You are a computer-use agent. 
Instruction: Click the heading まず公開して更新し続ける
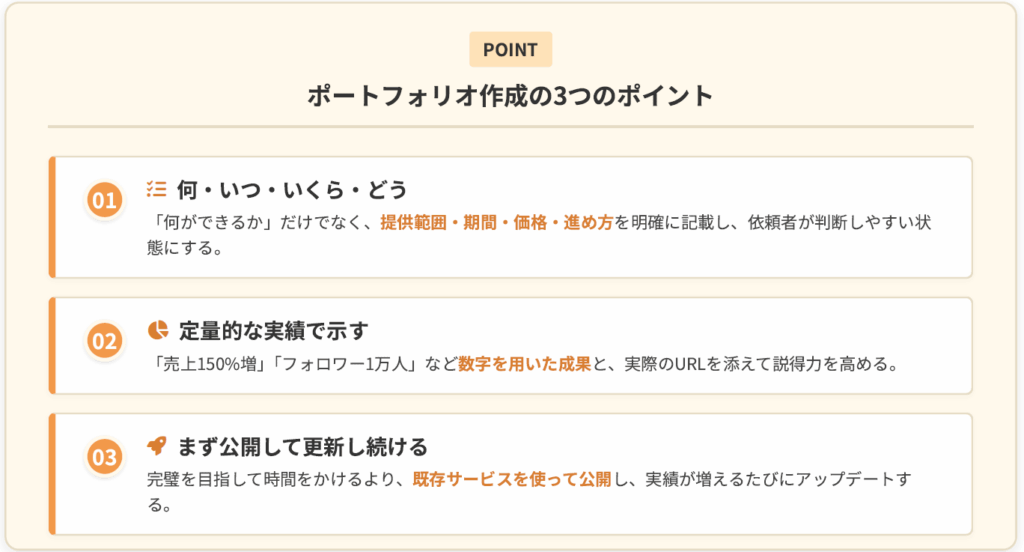[x=302, y=445]
